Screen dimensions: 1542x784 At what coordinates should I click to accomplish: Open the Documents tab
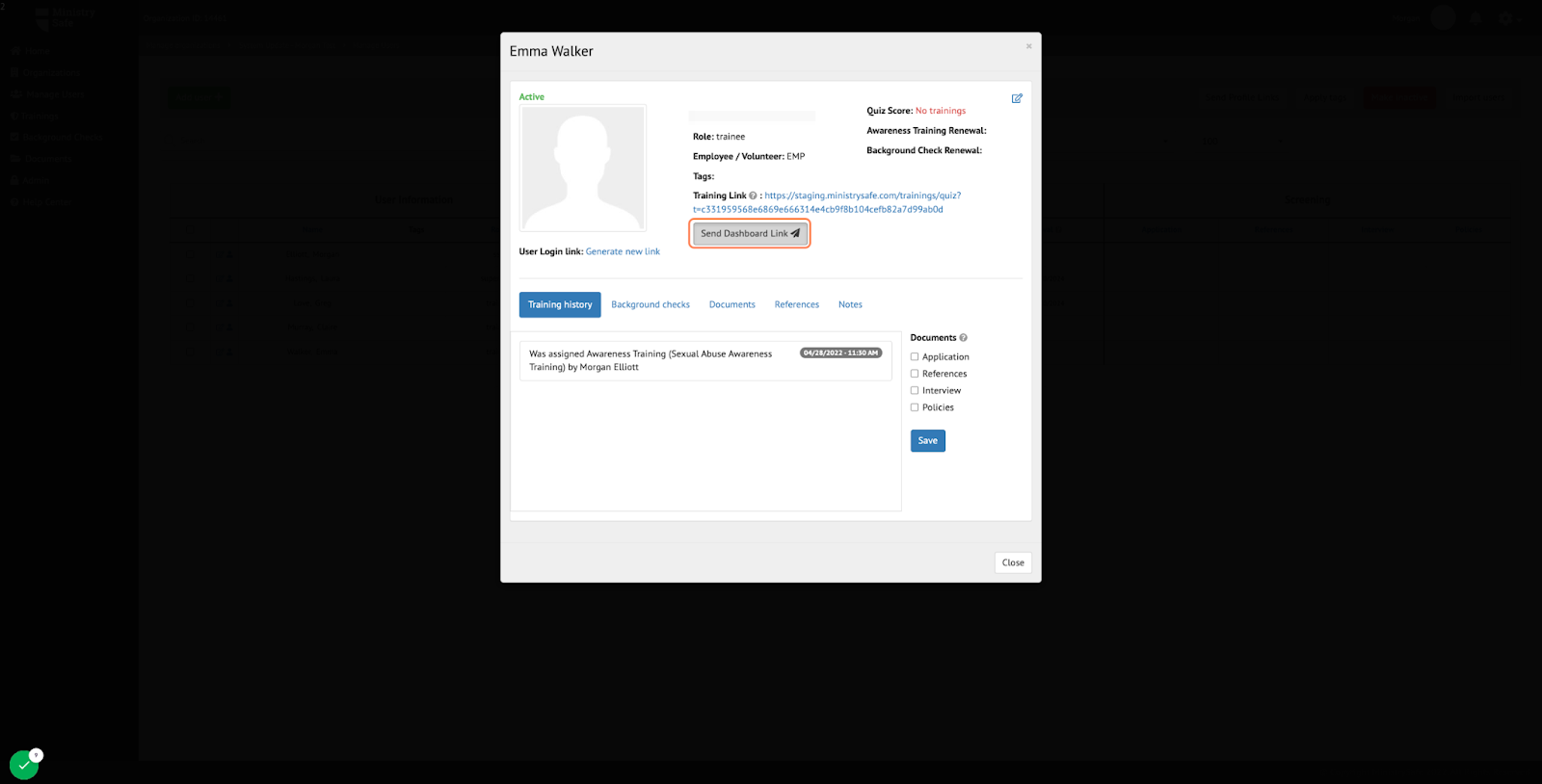(x=732, y=304)
